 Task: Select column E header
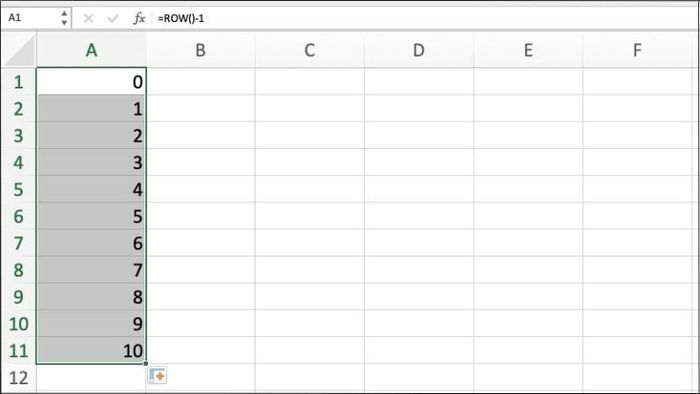[528, 50]
